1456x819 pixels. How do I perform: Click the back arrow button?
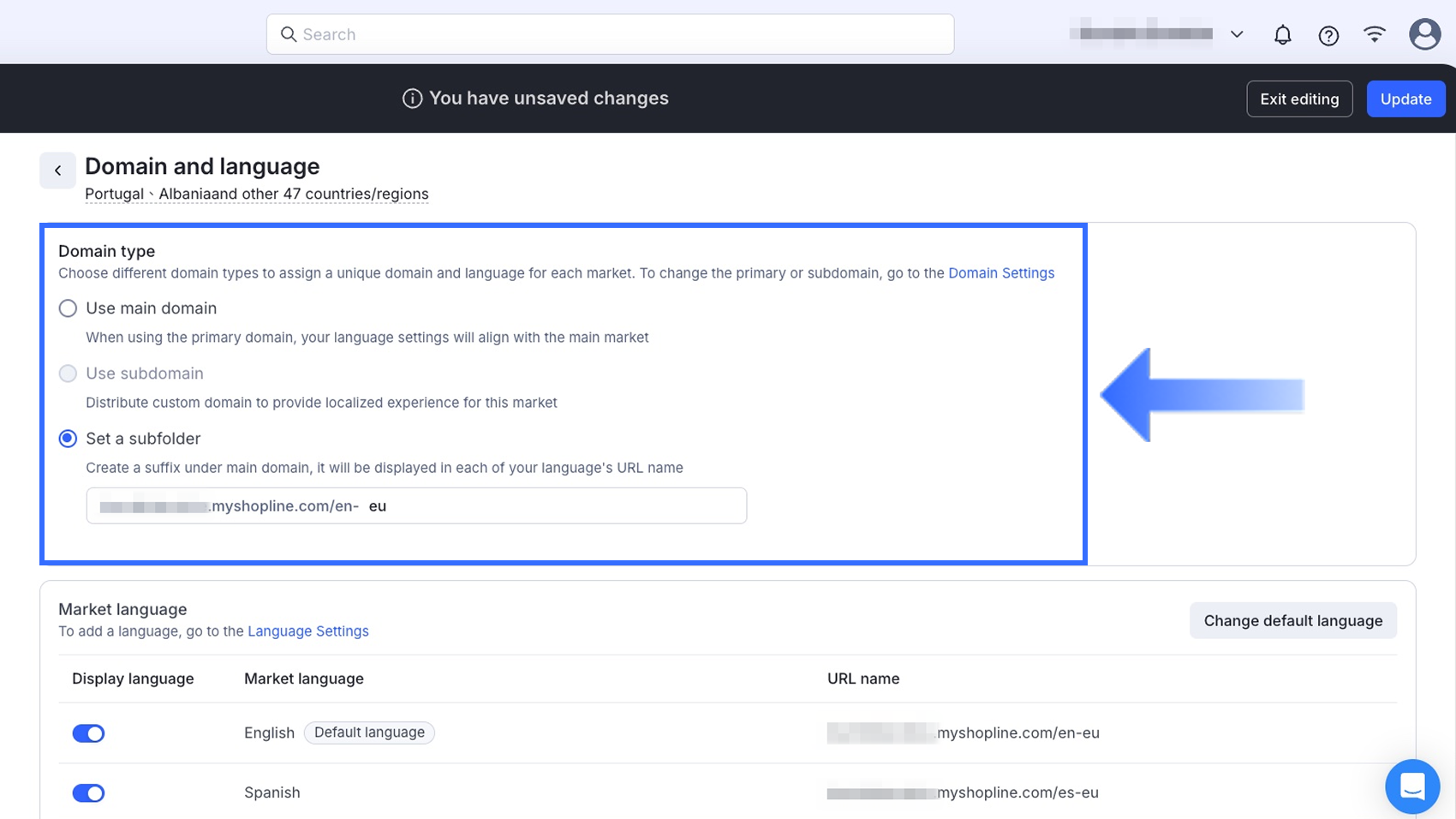click(x=57, y=170)
